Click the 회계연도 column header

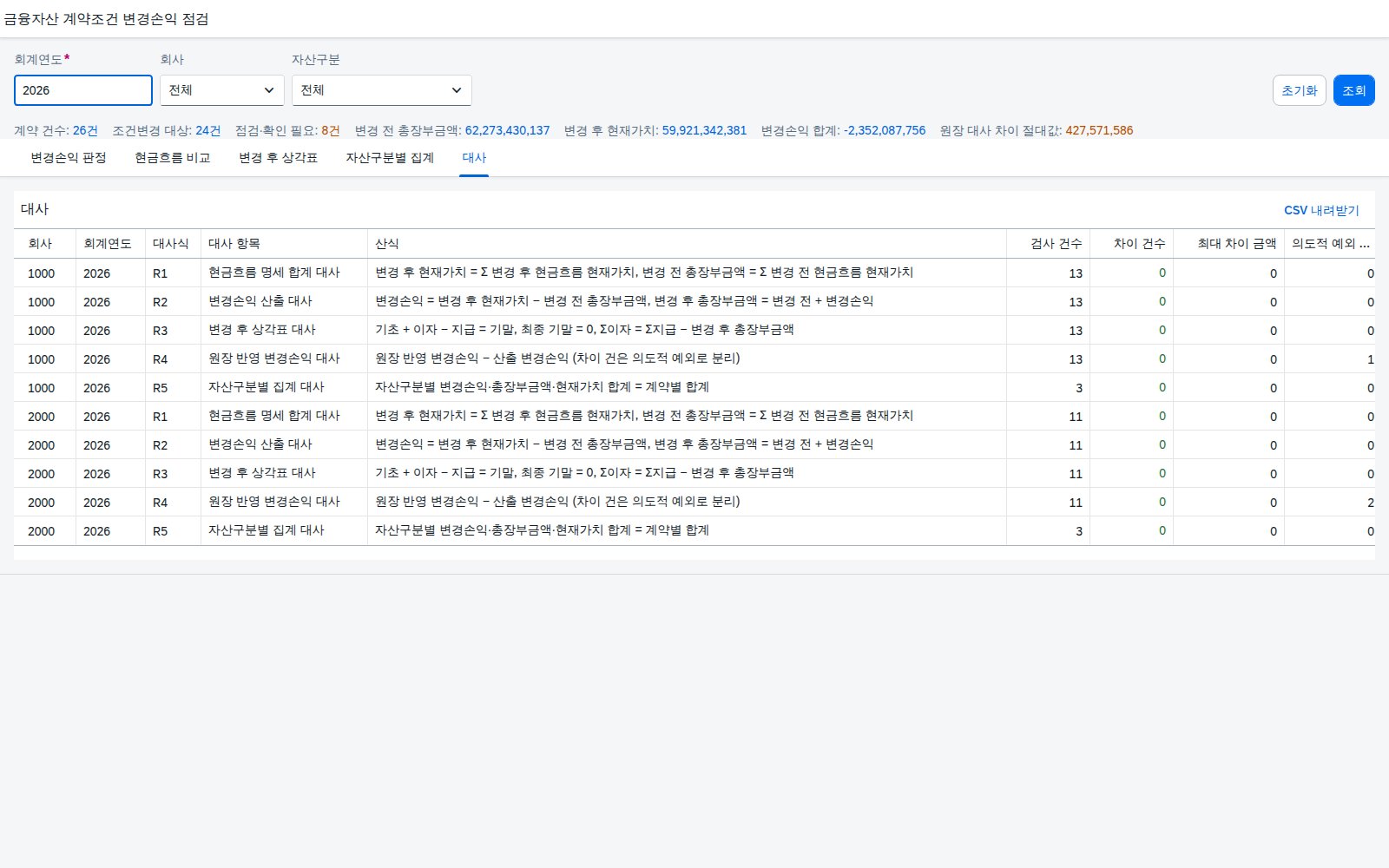pos(111,244)
